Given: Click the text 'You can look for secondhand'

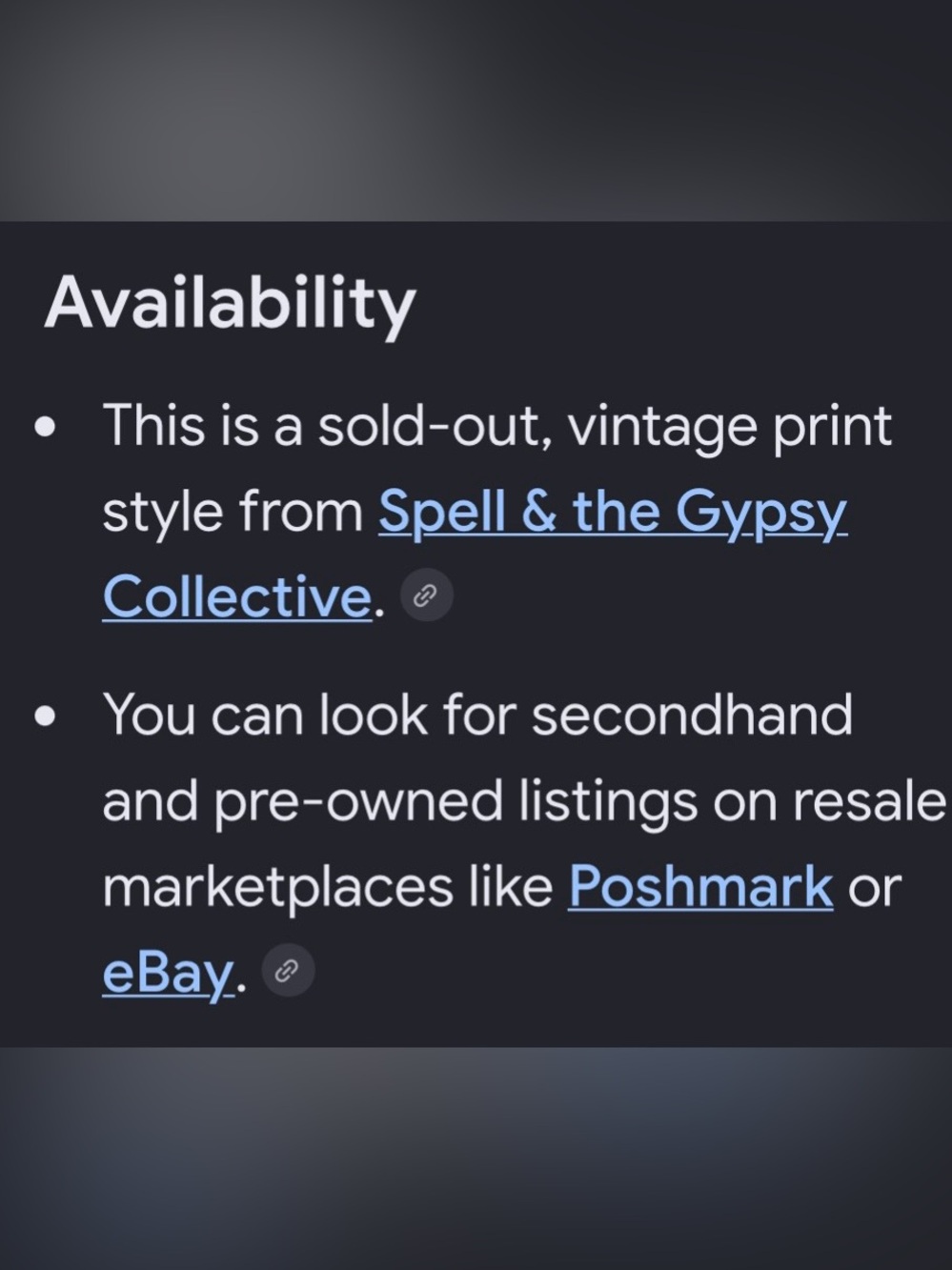Looking at the screenshot, I should (476, 715).
